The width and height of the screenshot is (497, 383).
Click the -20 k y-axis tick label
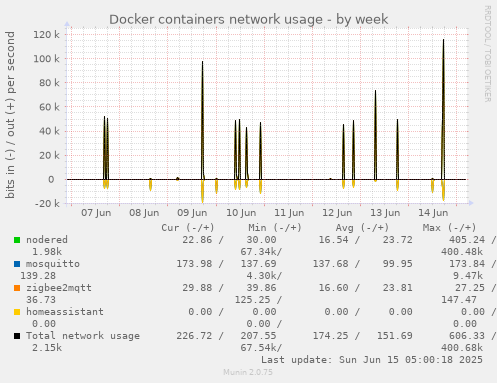pyautogui.click(x=47, y=203)
